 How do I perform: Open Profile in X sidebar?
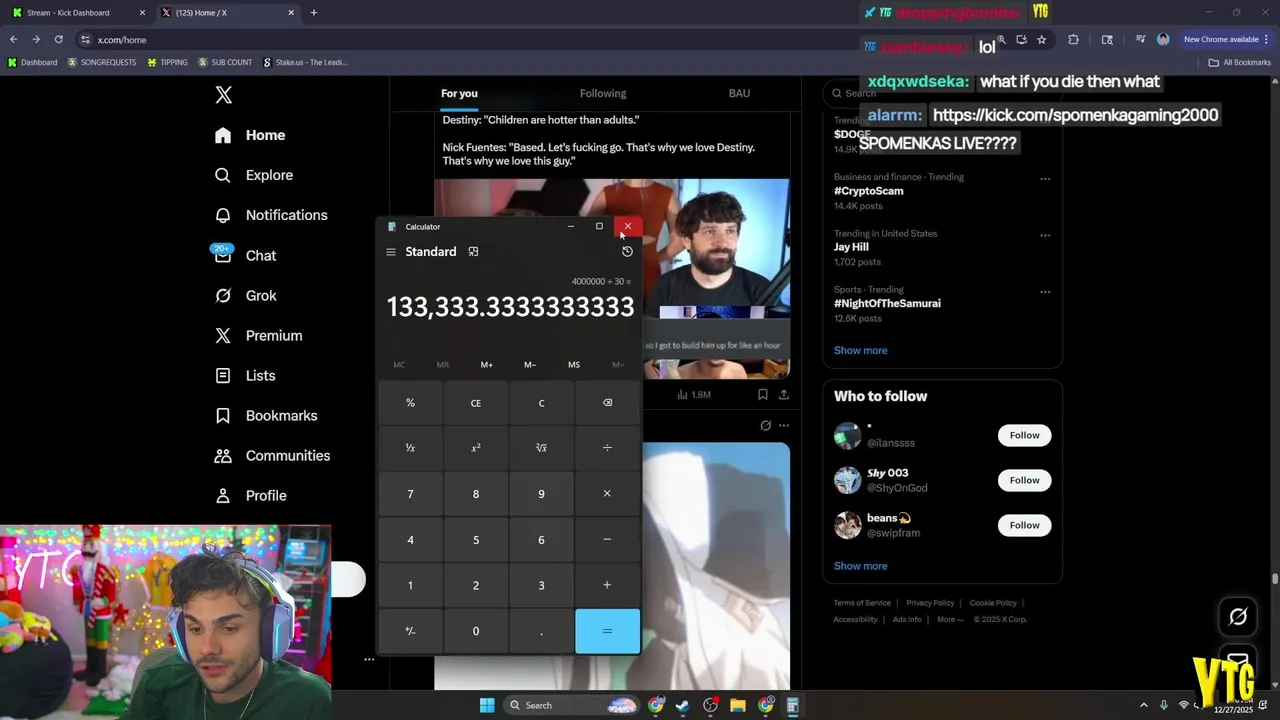(251, 495)
